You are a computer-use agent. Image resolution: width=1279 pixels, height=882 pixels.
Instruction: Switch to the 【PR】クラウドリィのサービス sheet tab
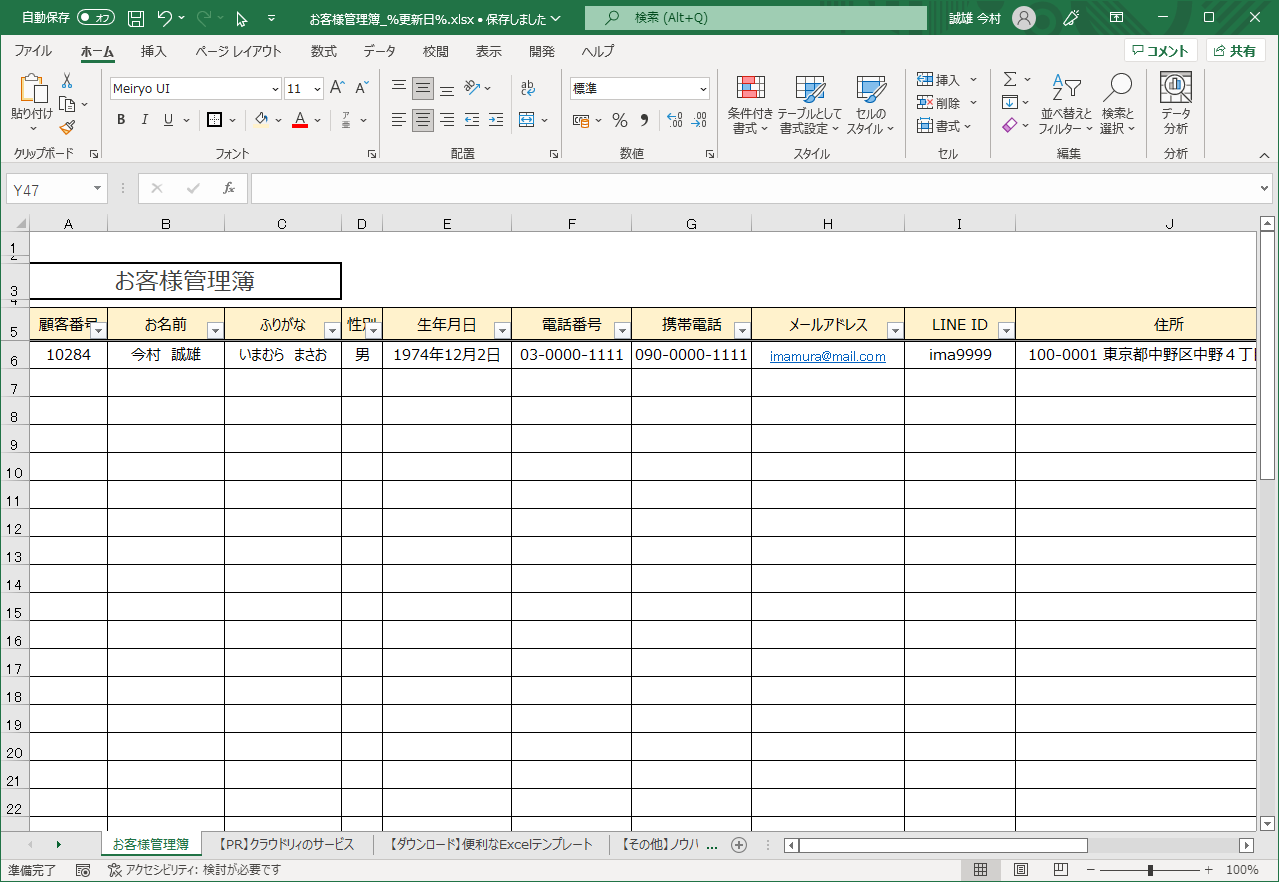pyautogui.click(x=286, y=845)
